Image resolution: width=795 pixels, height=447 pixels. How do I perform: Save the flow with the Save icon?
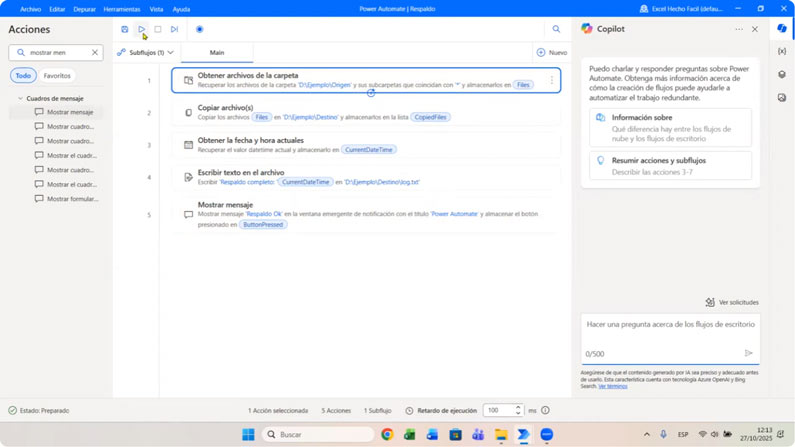pyautogui.click(x=125, y=29)
